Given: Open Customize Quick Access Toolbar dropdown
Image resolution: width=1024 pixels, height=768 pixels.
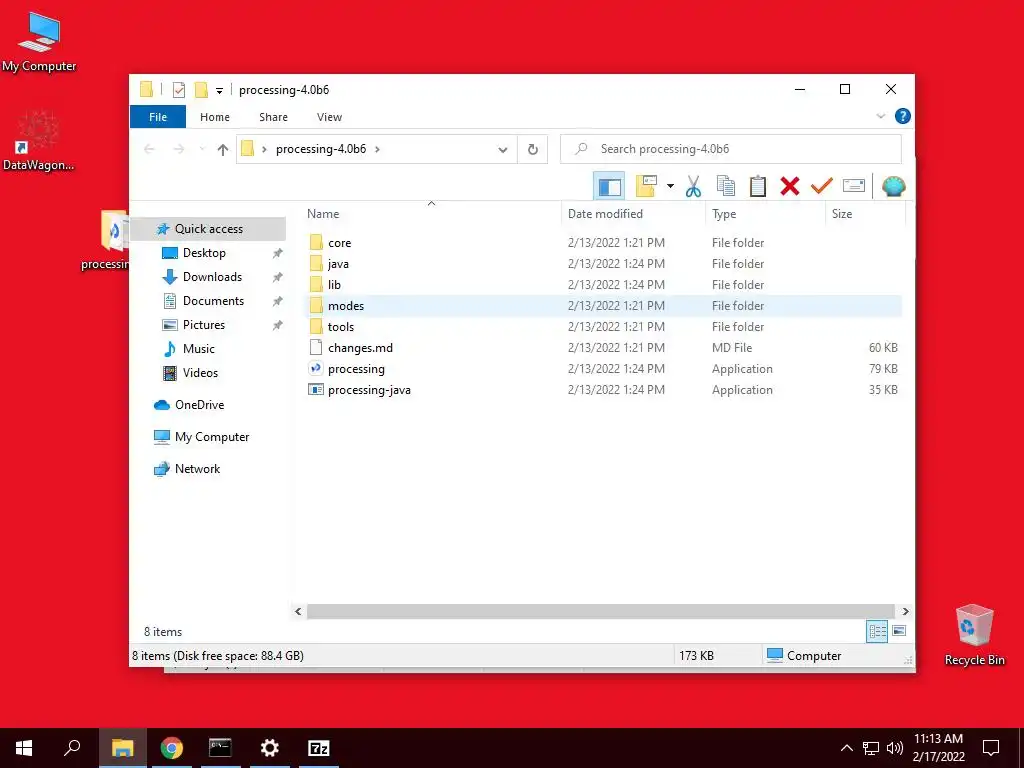Looking at the screenshot, I should pos(219,91).
